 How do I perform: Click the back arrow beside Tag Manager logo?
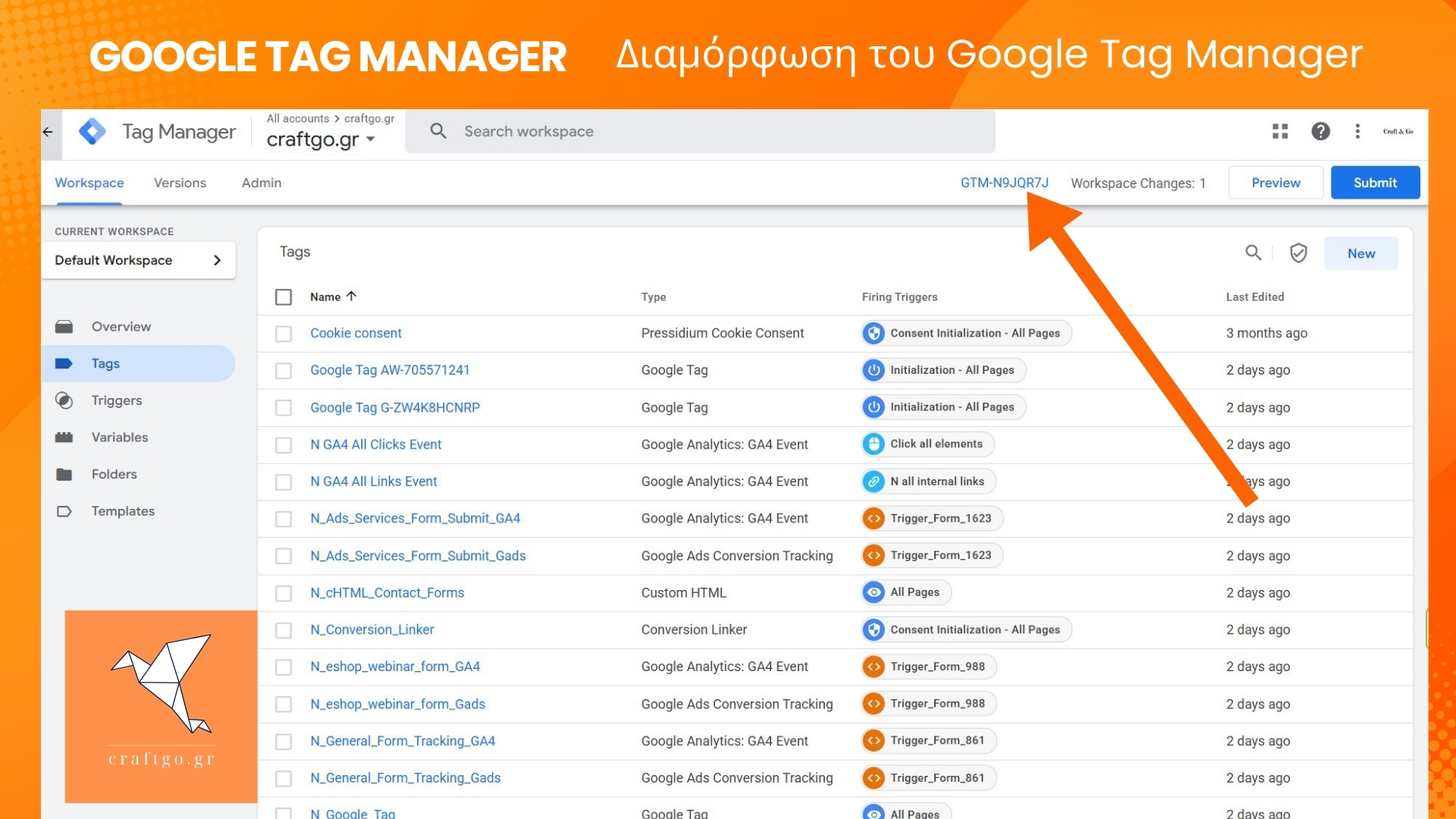coord(48,132)
